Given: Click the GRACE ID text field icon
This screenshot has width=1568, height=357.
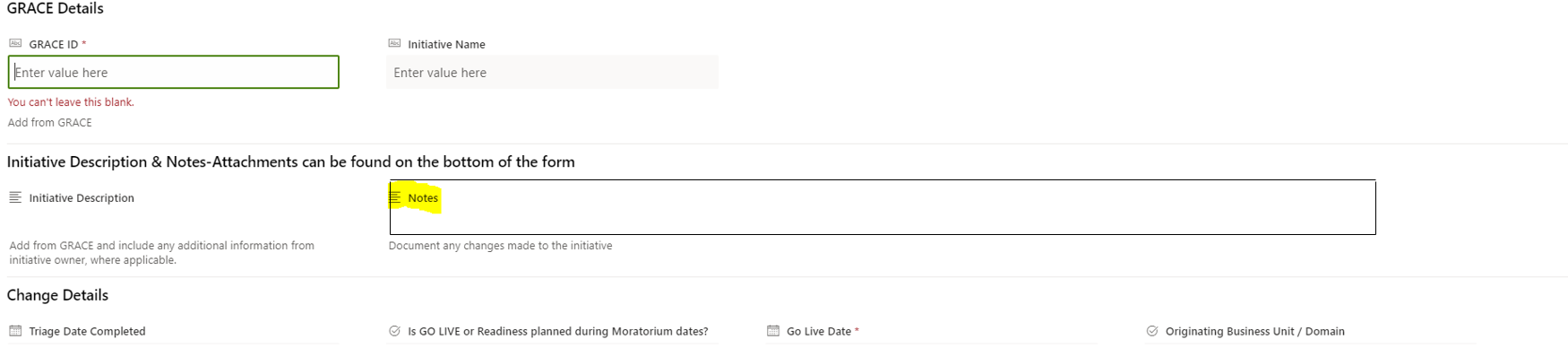Looking at the screenshot, I should tap(15, 43).
